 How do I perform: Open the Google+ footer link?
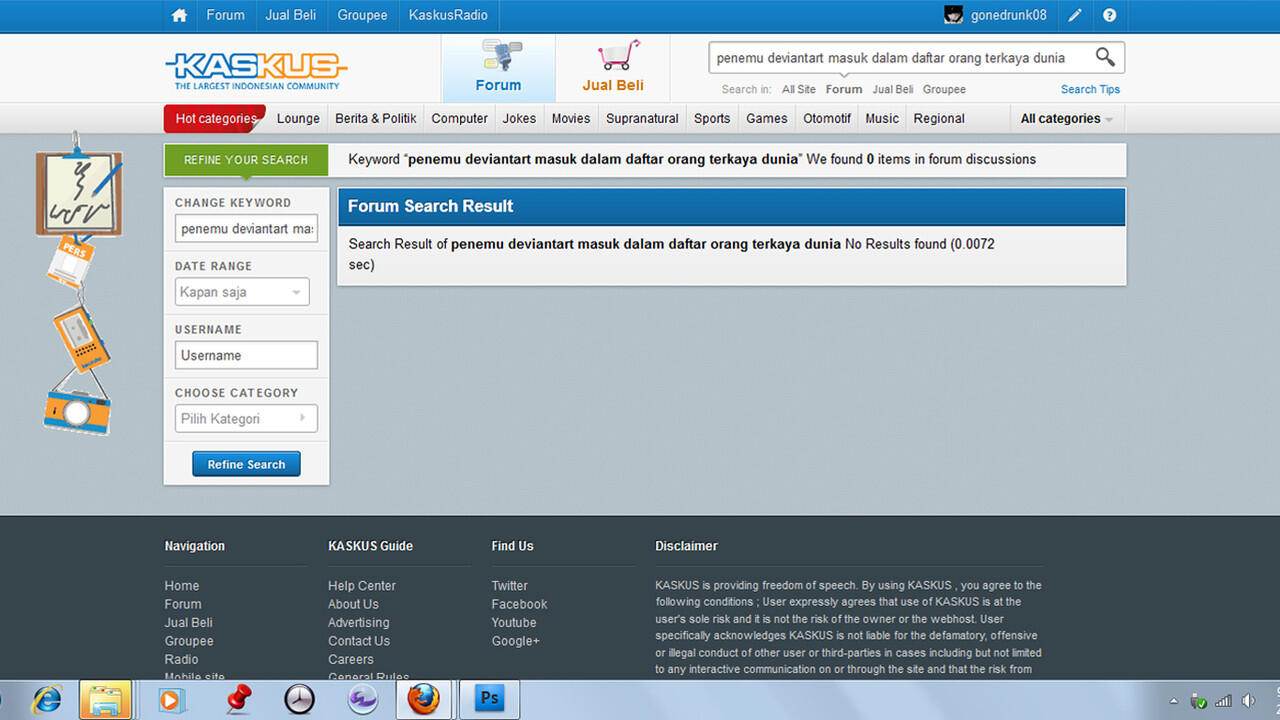(x=515, y=641)
